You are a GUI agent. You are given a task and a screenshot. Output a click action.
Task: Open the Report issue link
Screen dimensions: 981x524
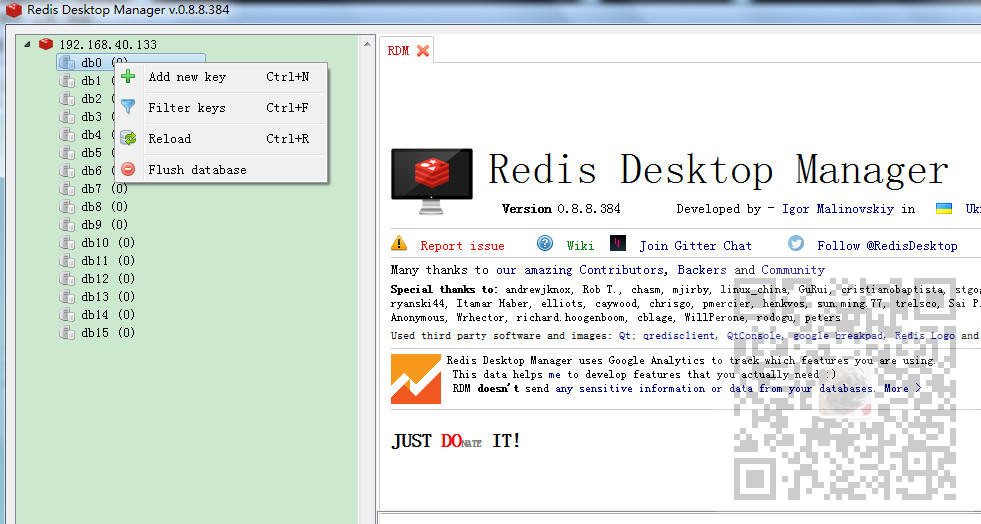click(x=462, y=246)
